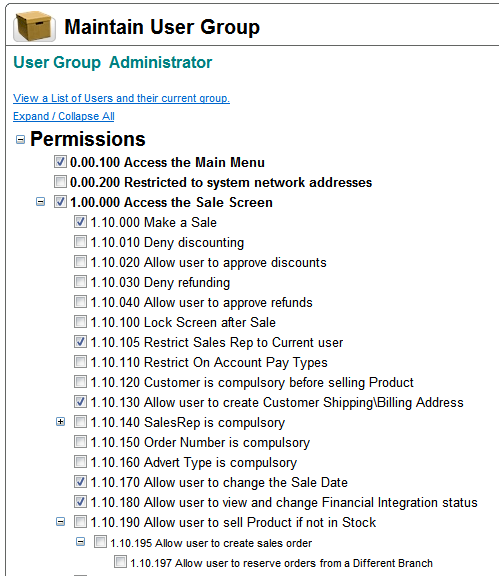The width and height of the screenshot is (499, 576).
Task: Select the 1.10.180 Financial Integration status label
Action: [x=284, y=502]
